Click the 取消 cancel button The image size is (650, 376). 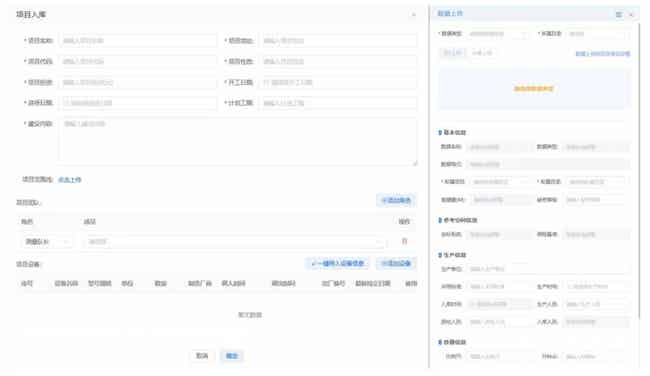pyautogui.click(x=202, y=356)
